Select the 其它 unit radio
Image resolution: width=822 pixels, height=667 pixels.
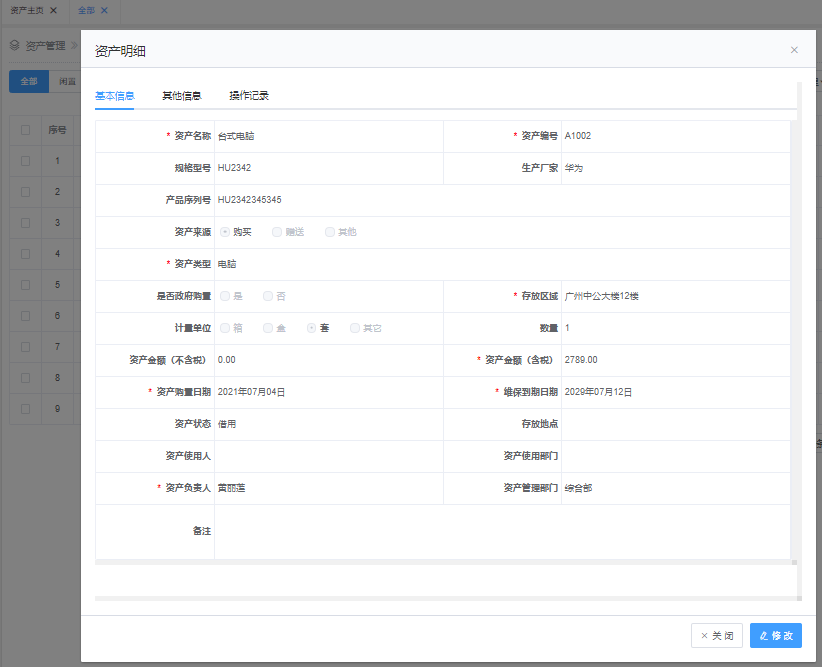coord(355,328)
